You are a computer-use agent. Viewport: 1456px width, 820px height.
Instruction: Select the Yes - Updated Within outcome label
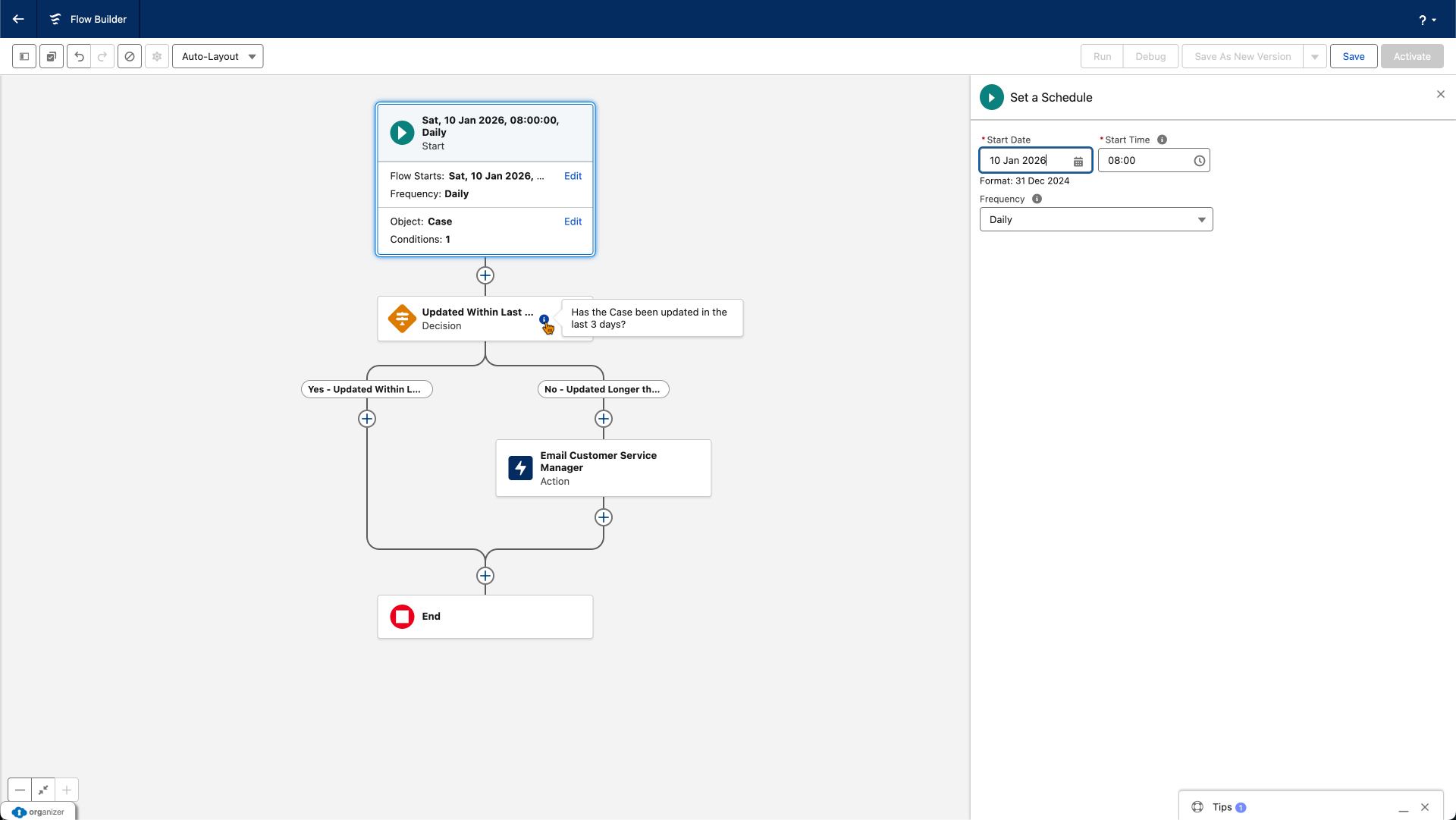coord(367,390)
